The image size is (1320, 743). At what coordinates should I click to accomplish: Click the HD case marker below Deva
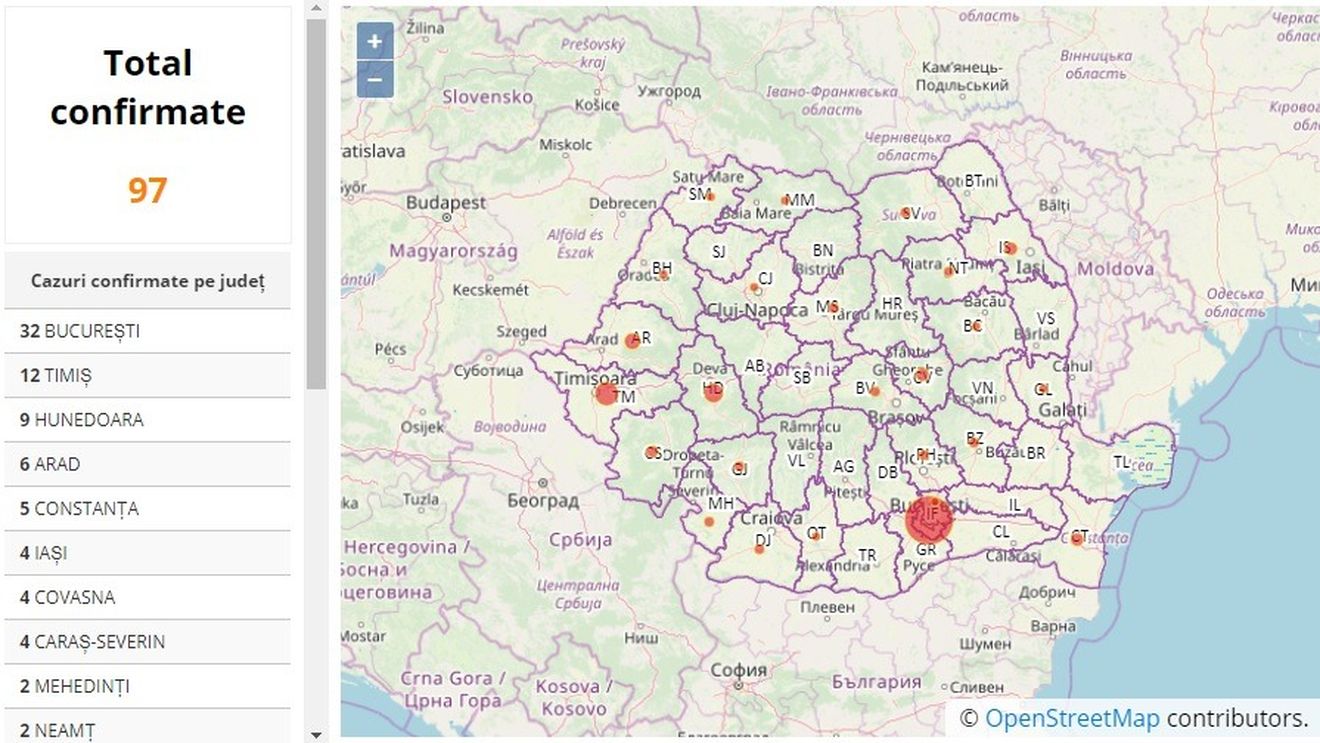(x=714, y=390)
